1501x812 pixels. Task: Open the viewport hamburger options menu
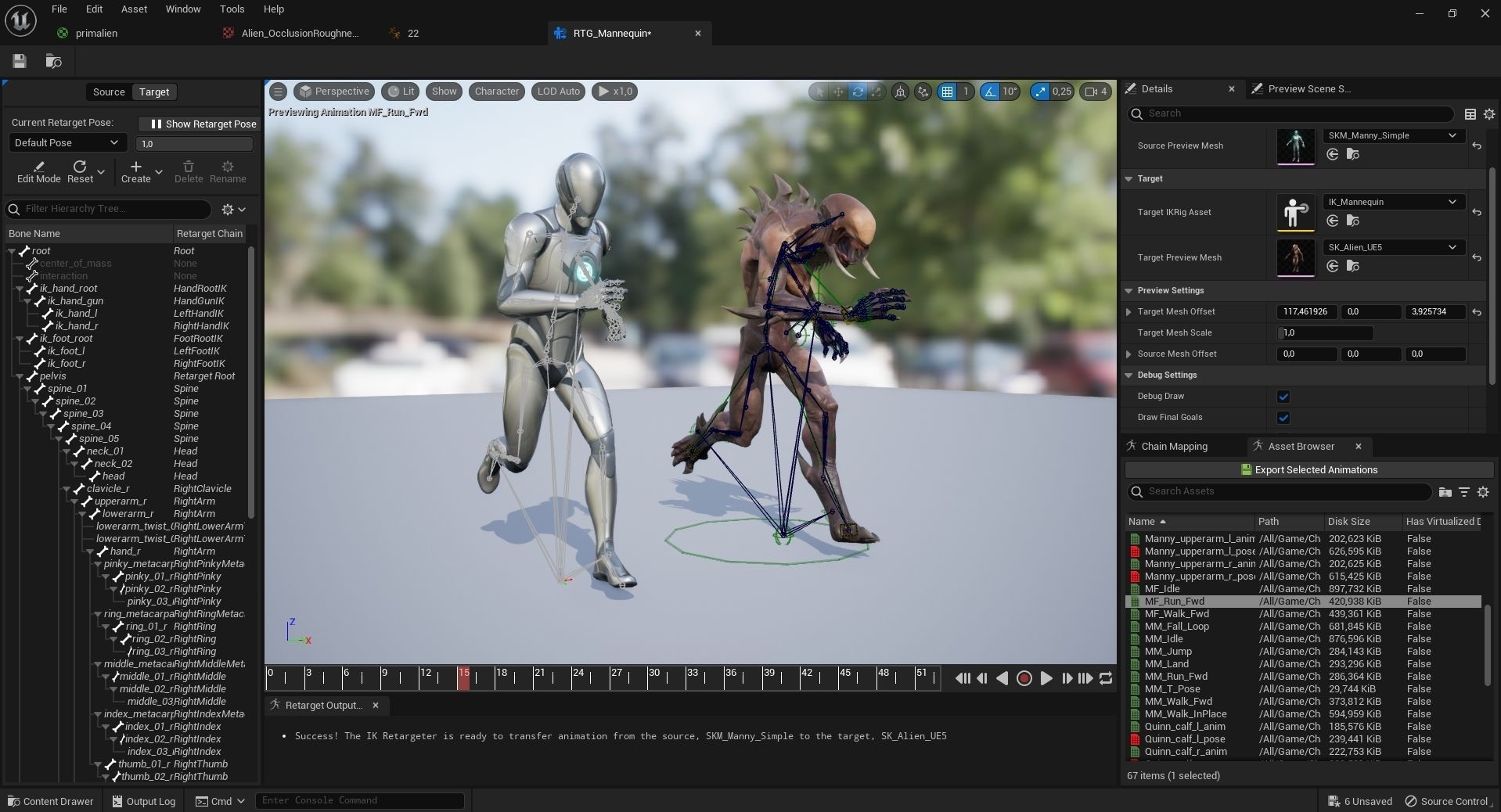[x=279, y=92]
